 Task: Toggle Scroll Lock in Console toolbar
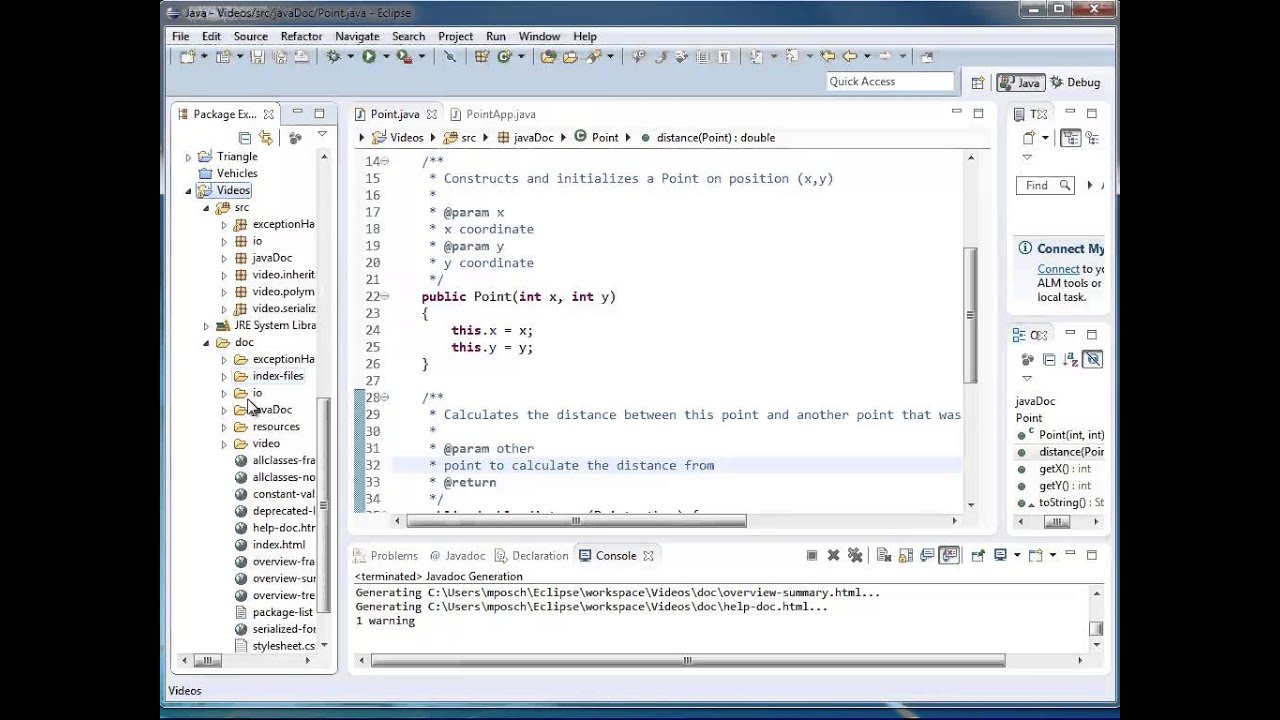click(906, 555)
